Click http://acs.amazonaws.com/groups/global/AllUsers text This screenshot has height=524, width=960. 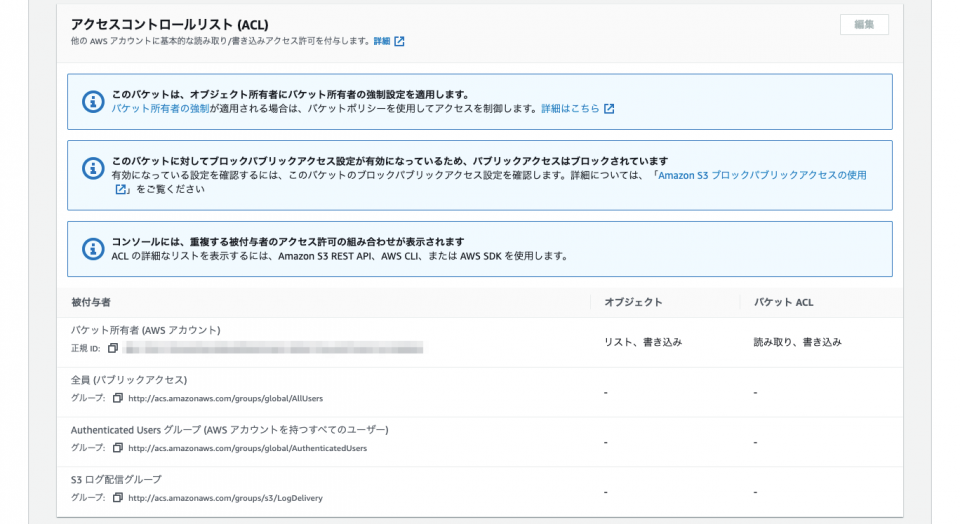point(225,398)
